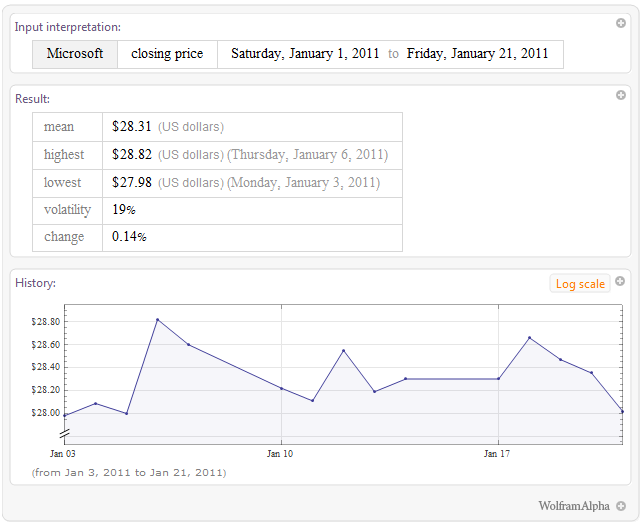This screenshot has width=643, height=524.
Task: Toggle Log scale for the history chart
Action: pyautogui.click(x=579, y=284)
